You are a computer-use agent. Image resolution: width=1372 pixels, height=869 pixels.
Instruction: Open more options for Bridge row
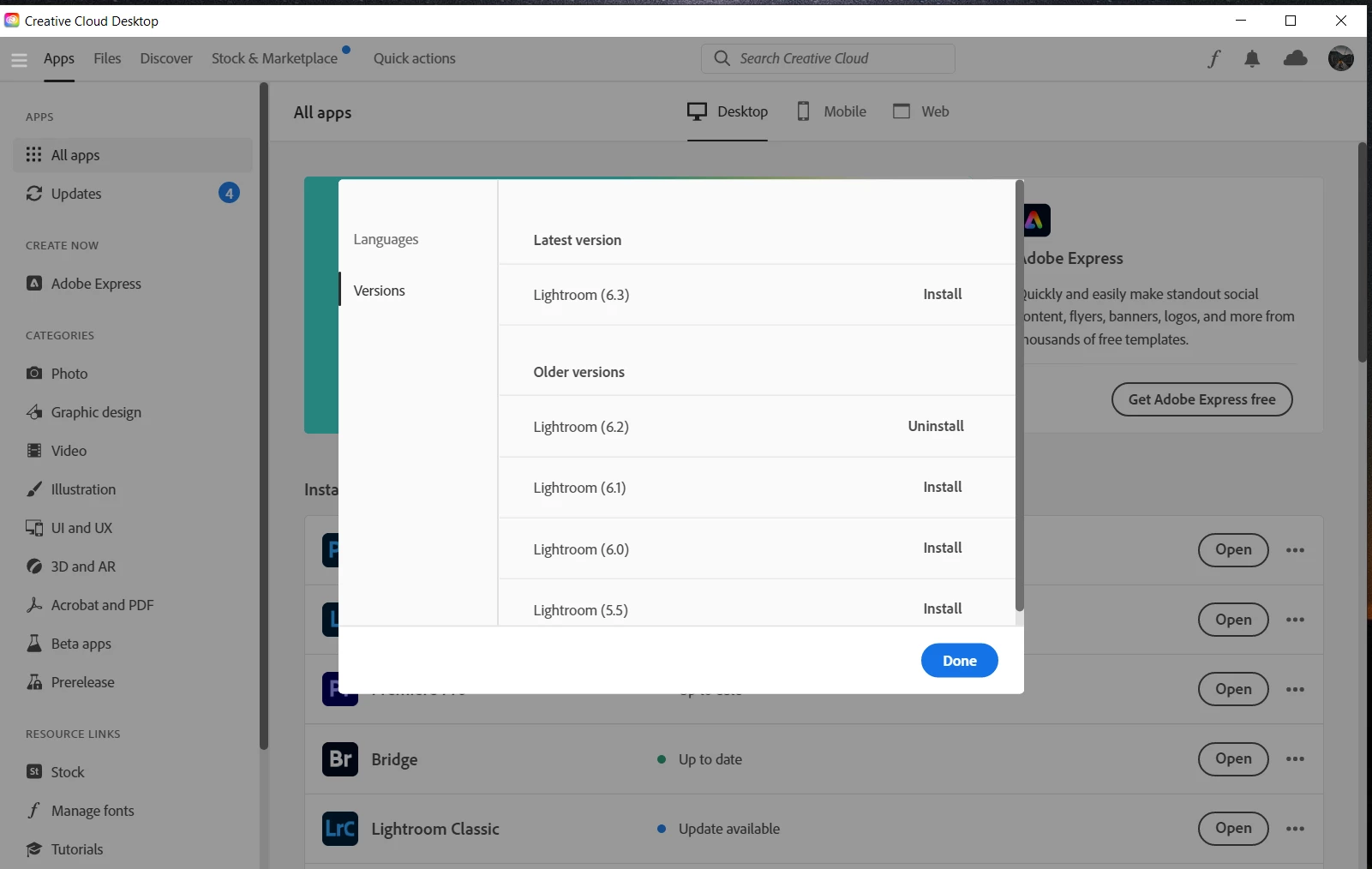coord(1295,758)
